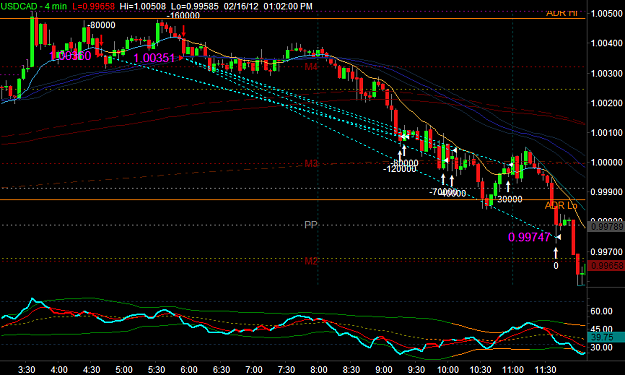Image resolution: width=625 pixels, height=375 pixels.
Task: Click the 9:00 time axis label
Action: pyautogui.click(x=383, y=370)
